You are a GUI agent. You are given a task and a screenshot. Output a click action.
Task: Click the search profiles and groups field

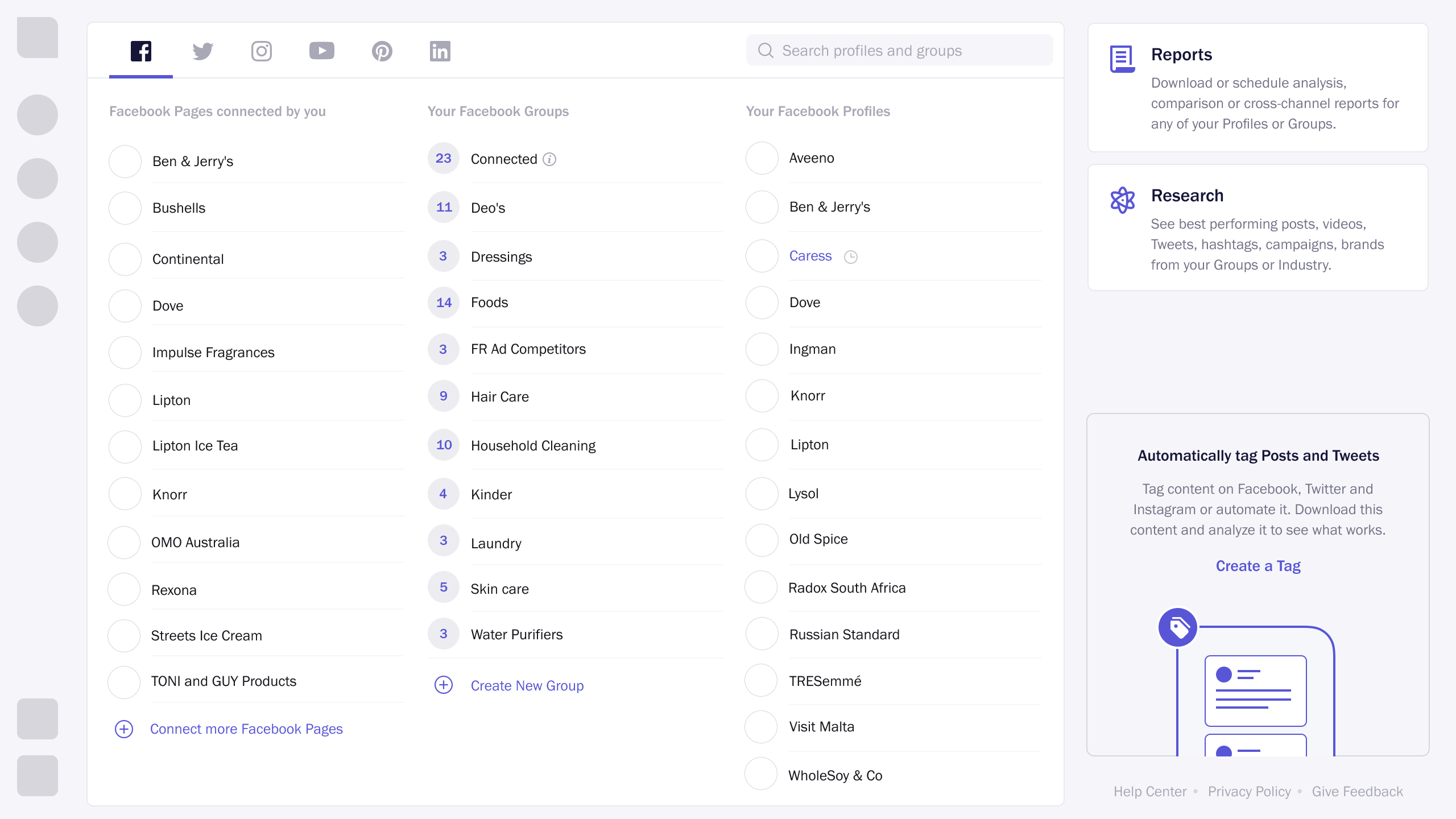[x=900, y=51]
